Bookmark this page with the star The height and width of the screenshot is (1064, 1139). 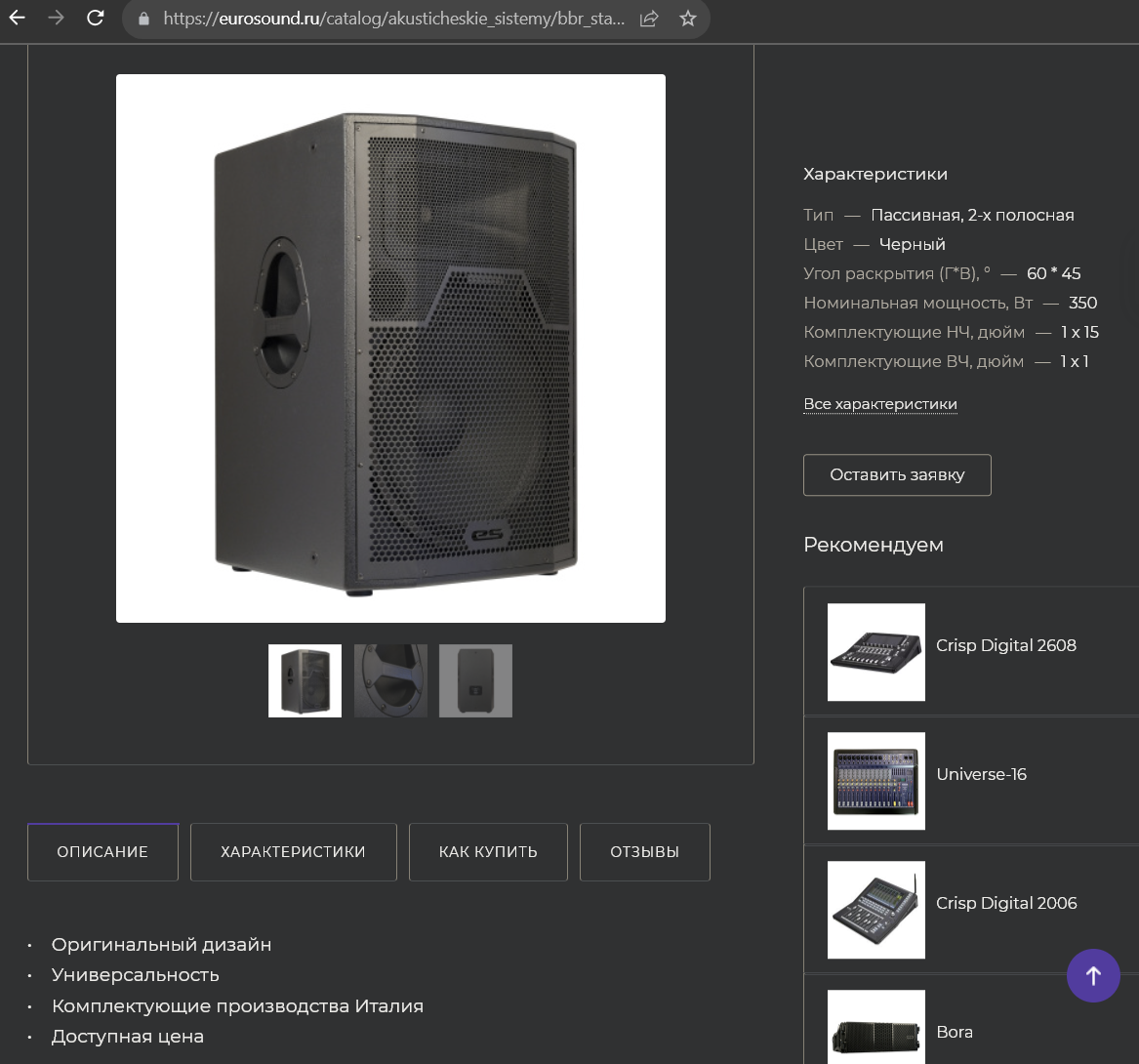[x=688, y=19]
